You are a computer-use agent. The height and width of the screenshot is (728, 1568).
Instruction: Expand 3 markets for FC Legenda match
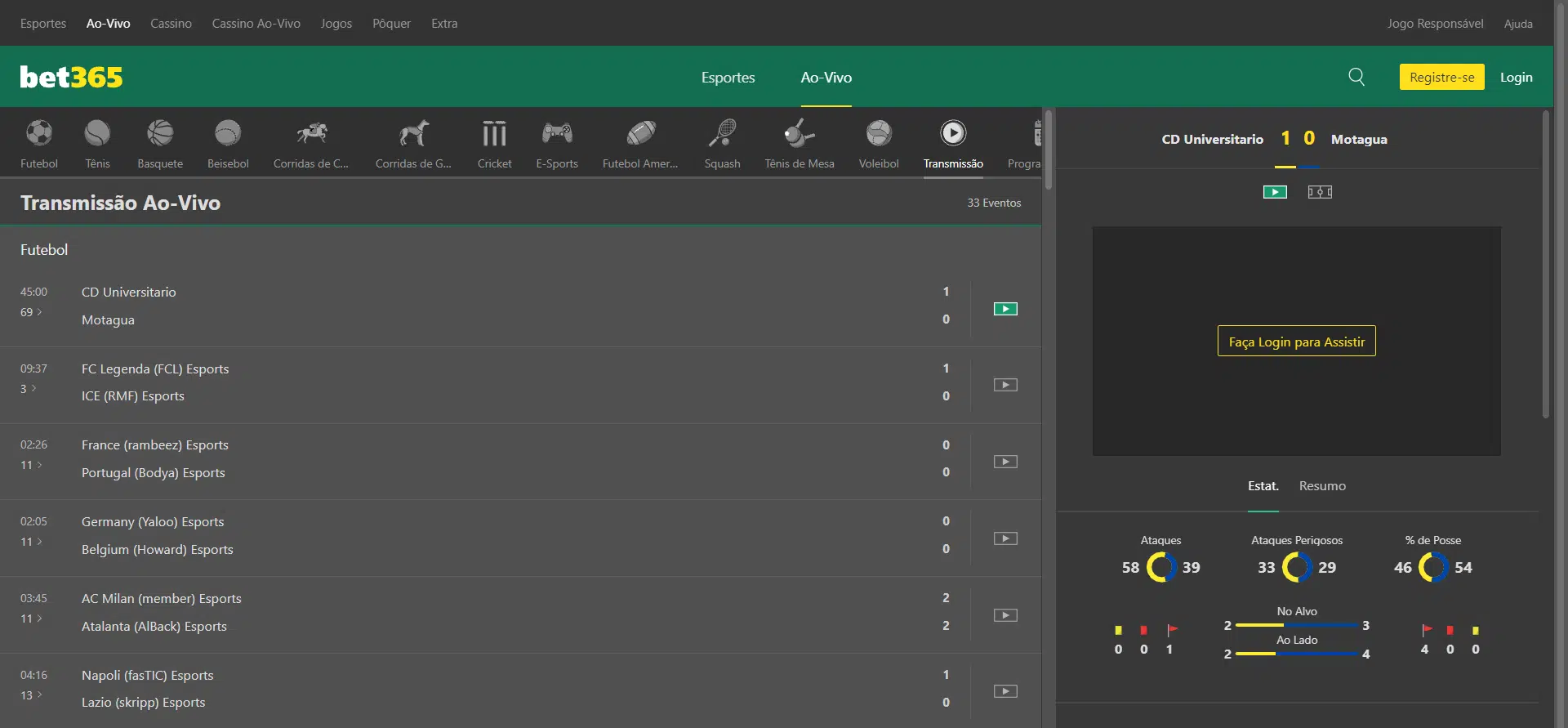coord(29,389)
